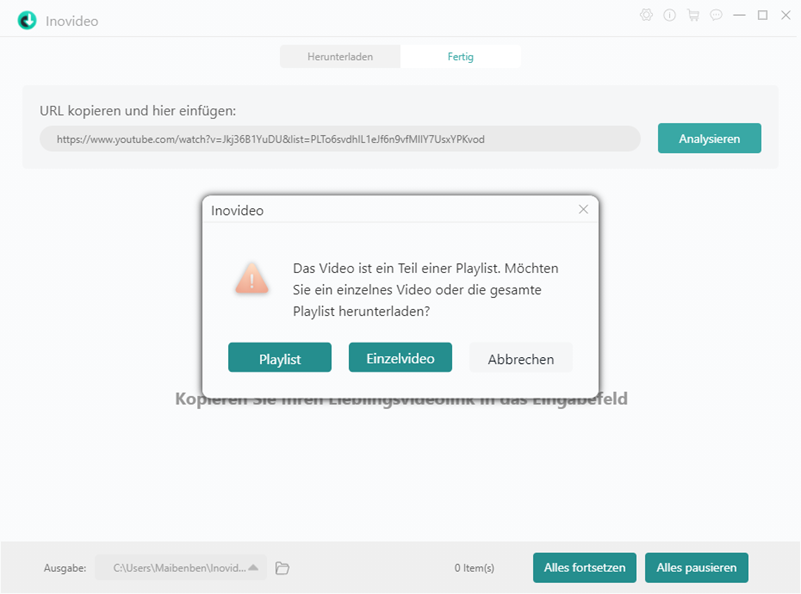Click Abbrechen to cancel the dialog
Image resolution: width=801 pixels, height=594 pixels.
pos(521,358)
